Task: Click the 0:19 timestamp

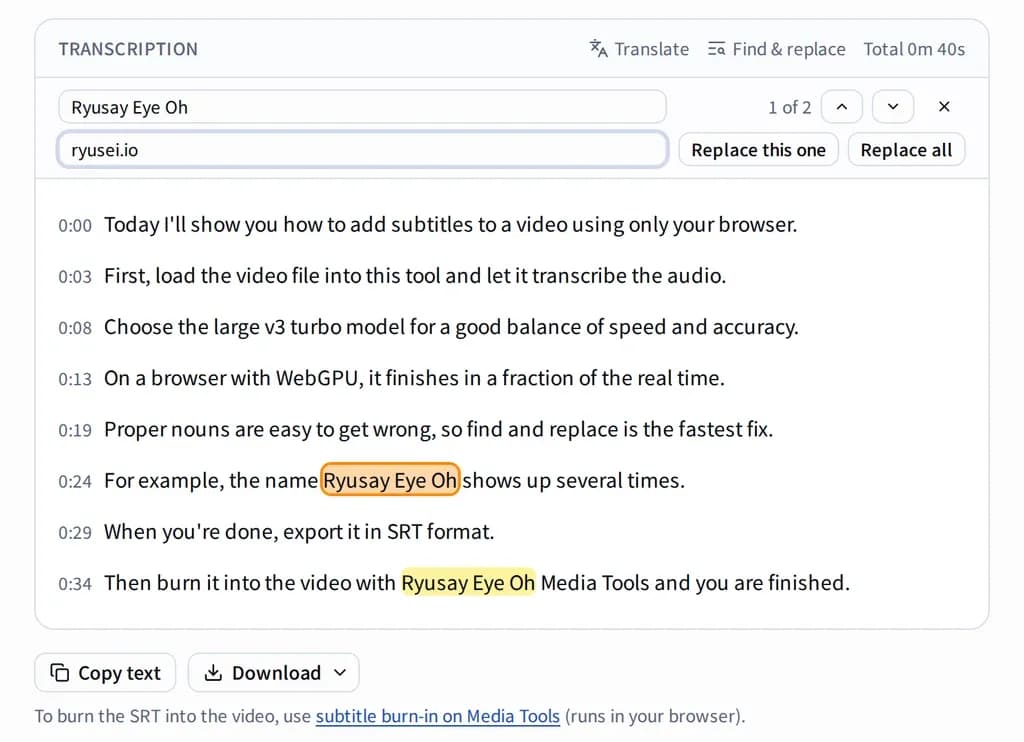Action: (75, 430)
